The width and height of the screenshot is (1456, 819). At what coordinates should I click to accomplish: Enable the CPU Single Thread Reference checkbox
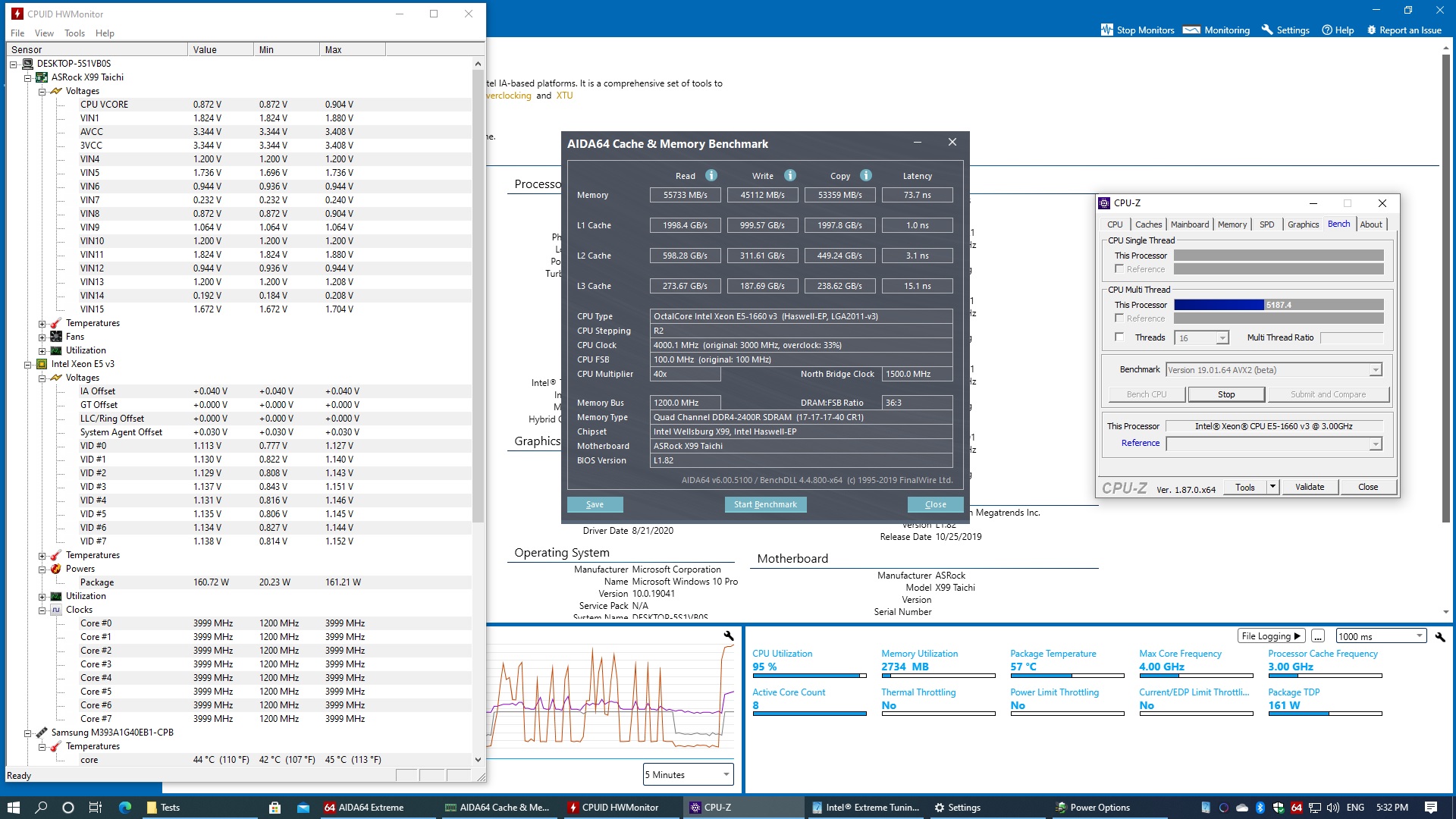point(1119,269)
